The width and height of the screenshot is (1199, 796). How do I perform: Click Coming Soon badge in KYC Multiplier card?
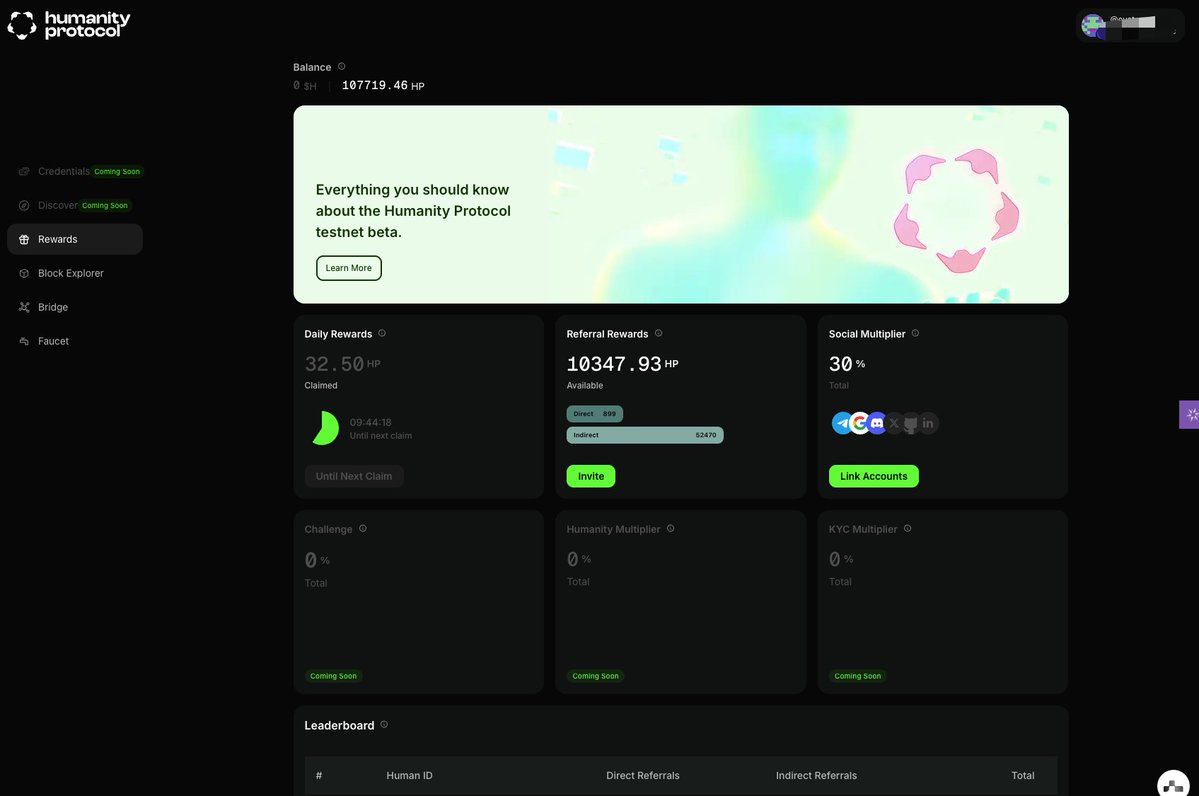click(x=858, y=676)
